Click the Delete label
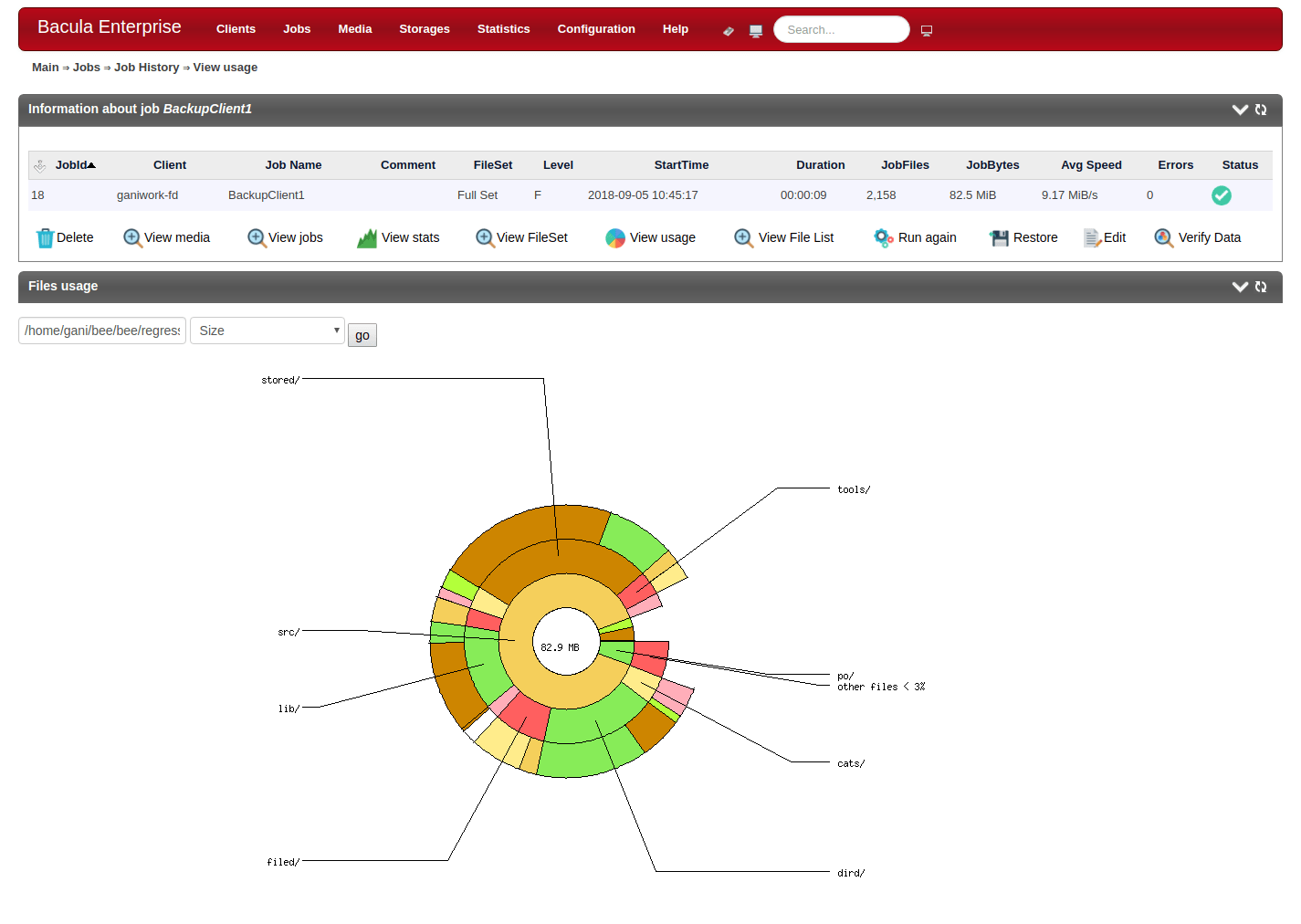Screen dimensions: 1301x924 pos(75,237)
